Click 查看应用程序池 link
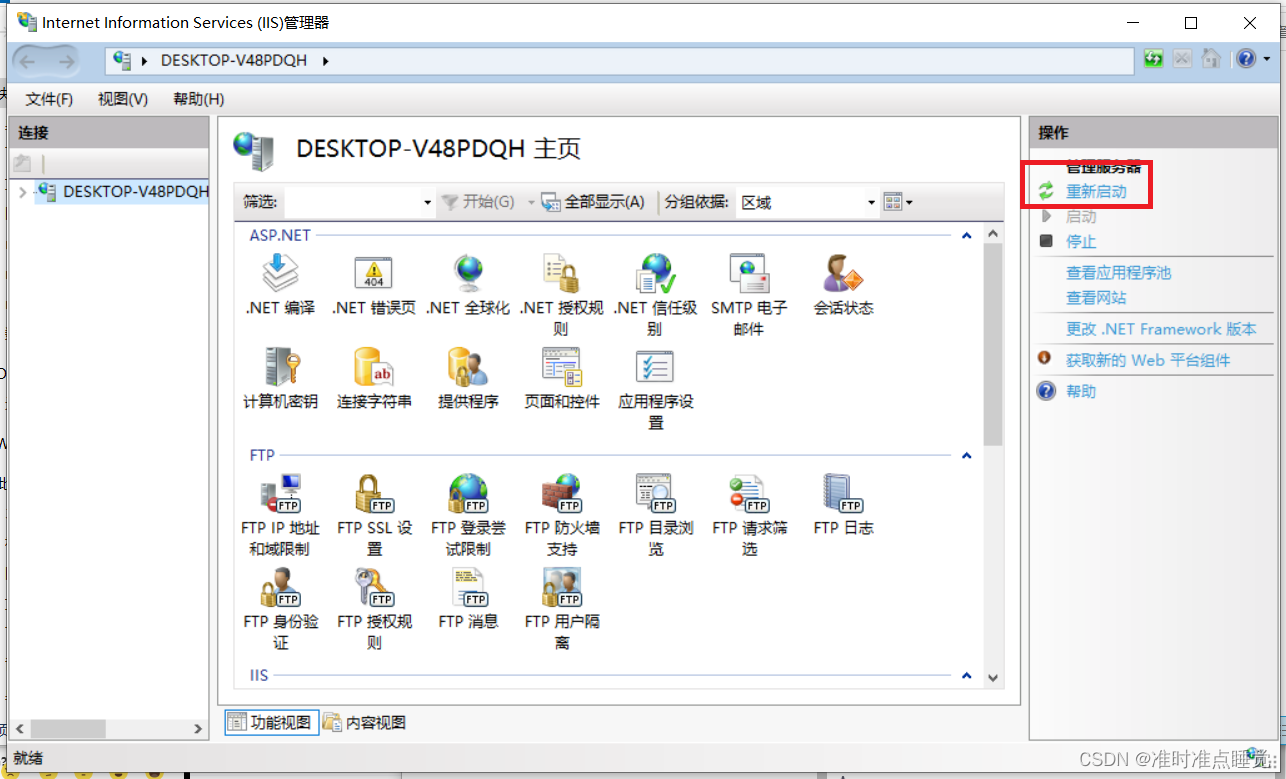This screenshot has width=1286, height=779. pyautogui.click(x=1118, y=273)
